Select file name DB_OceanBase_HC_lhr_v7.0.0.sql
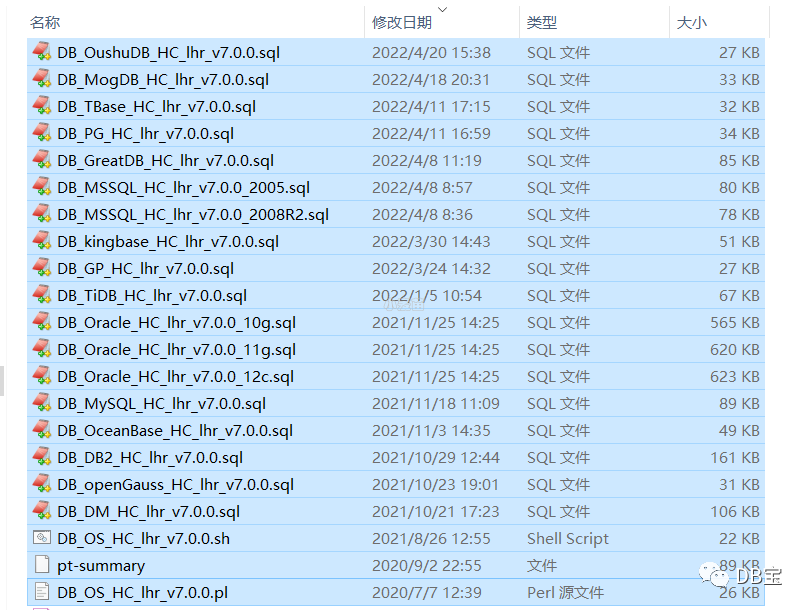The image size is (808, 610). pyautogui.click(x=175, y=431)
